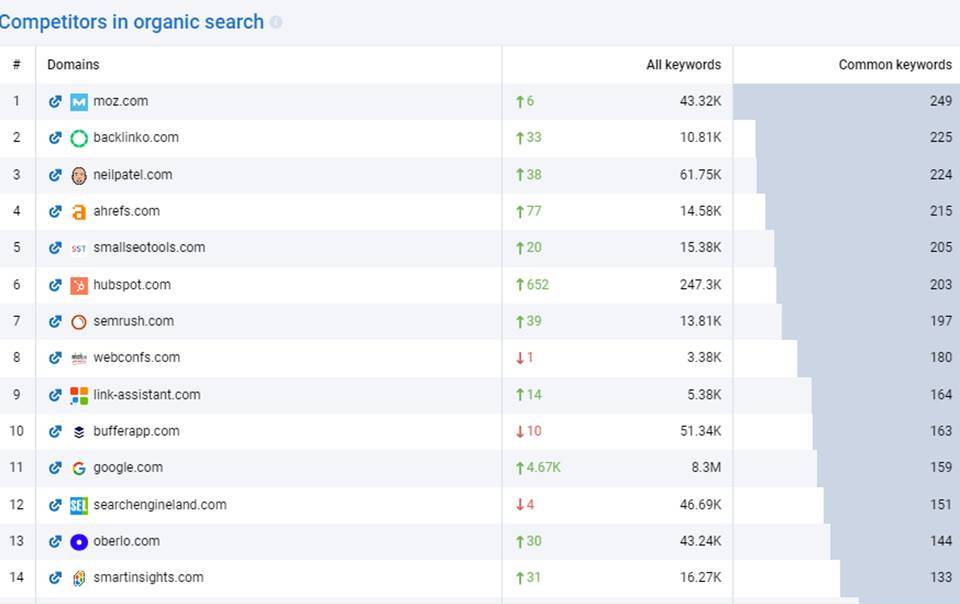
Task: Click the external link icon beside oberlo.com
Action: coord(56,540)
